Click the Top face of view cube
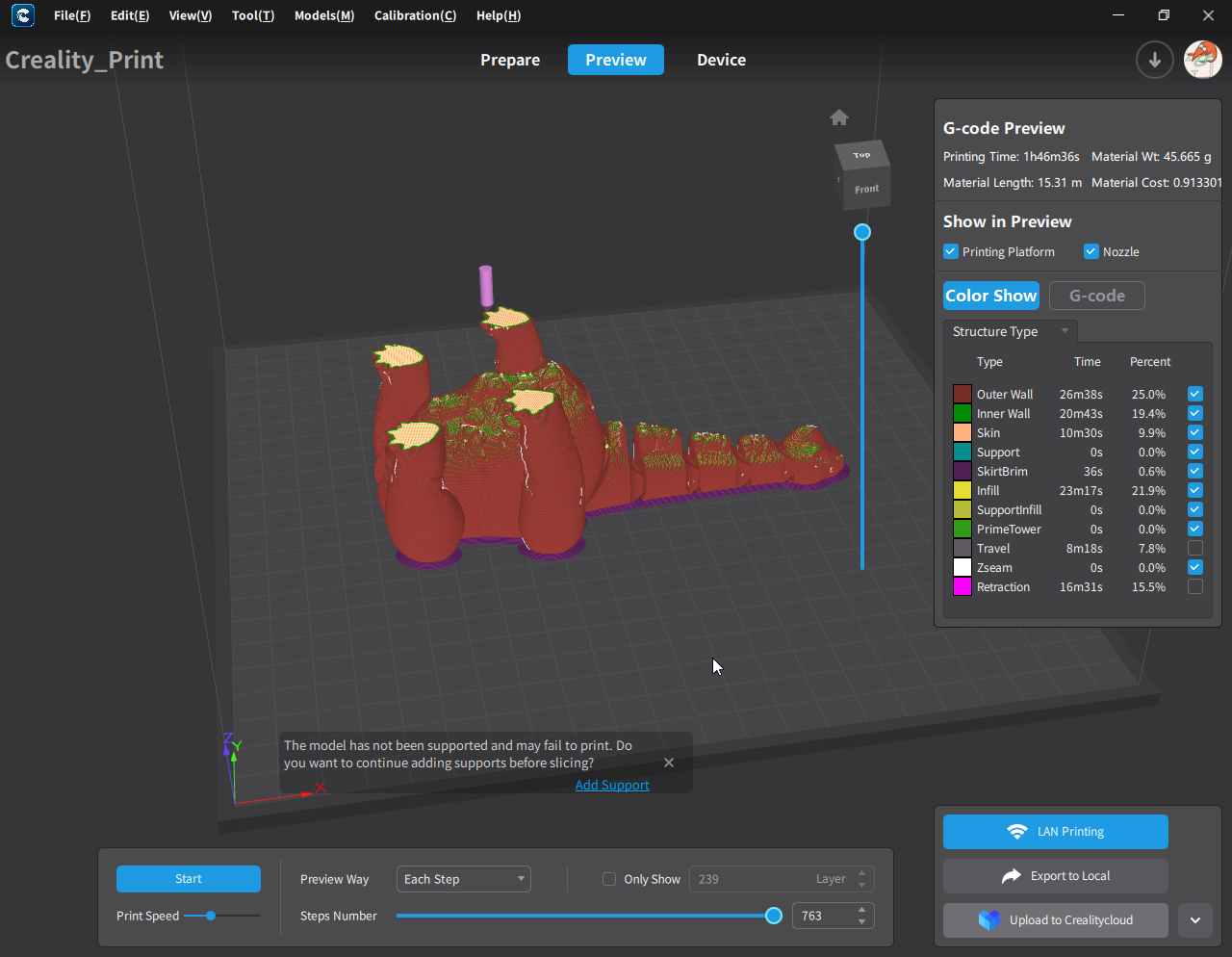The height and width of the screenshot is (957, 1232). [x=861, y=155]
